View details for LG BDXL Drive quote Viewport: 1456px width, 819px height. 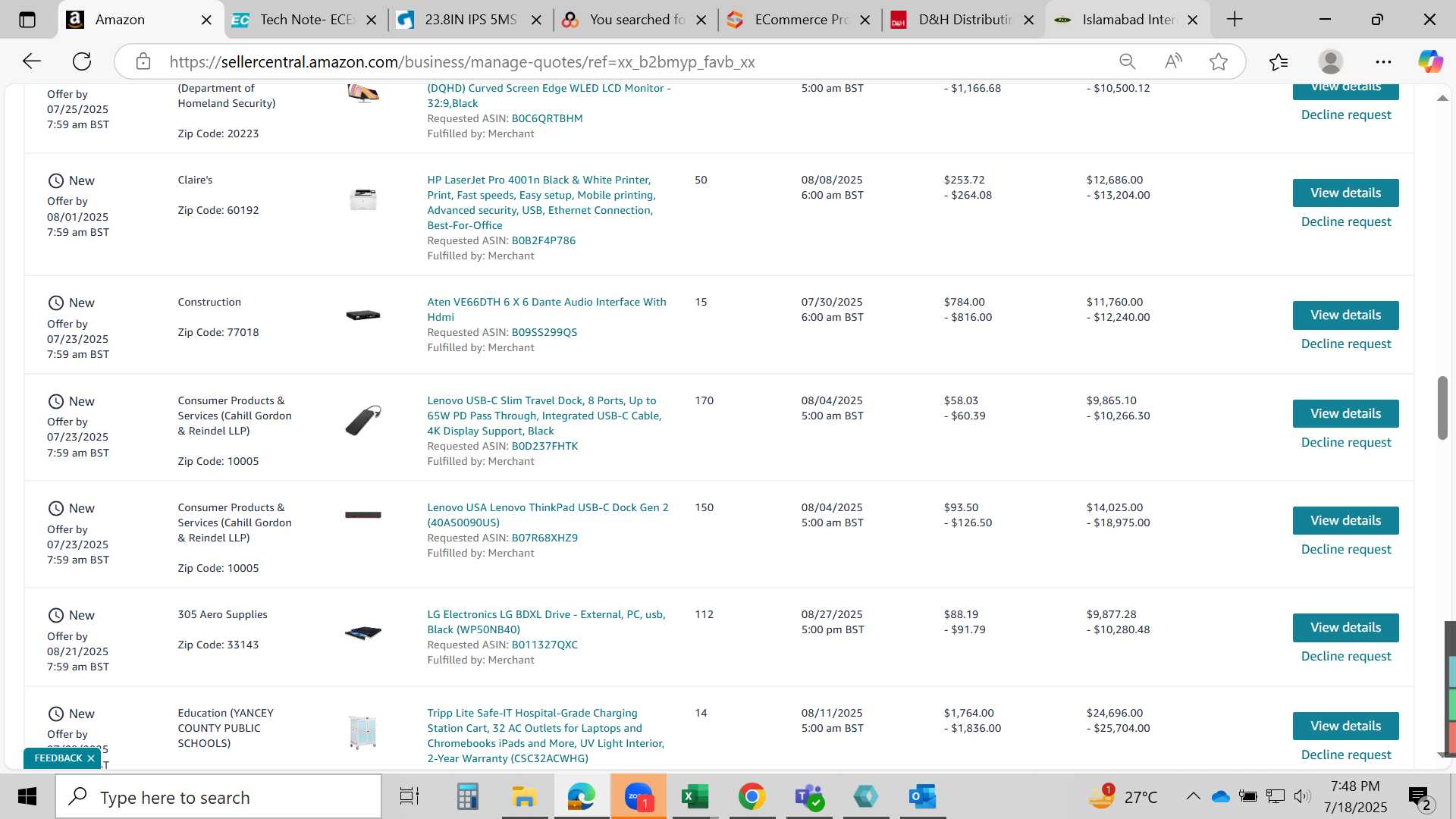1345,628
